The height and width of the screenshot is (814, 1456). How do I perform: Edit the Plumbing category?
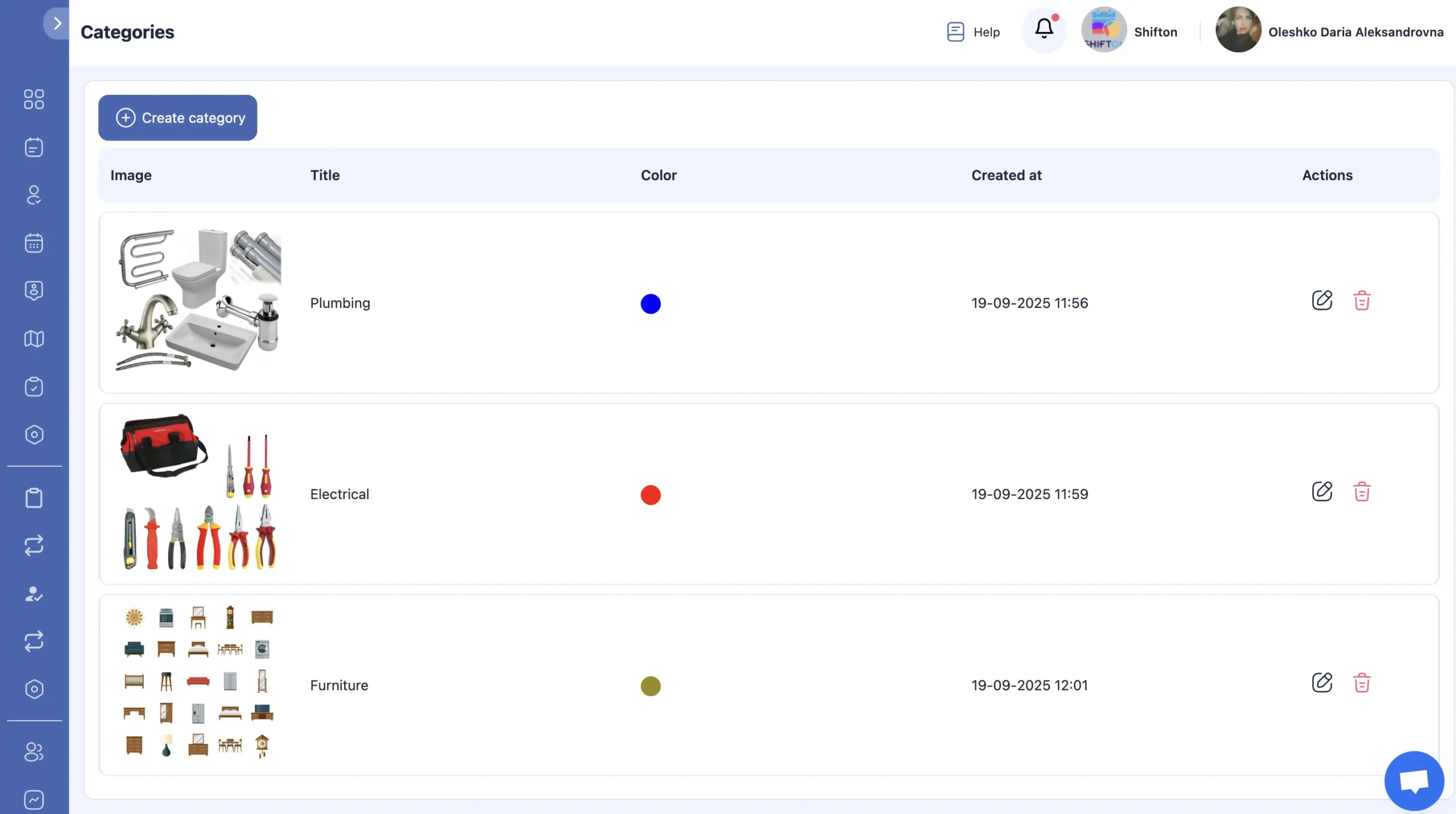[1322, 300]
